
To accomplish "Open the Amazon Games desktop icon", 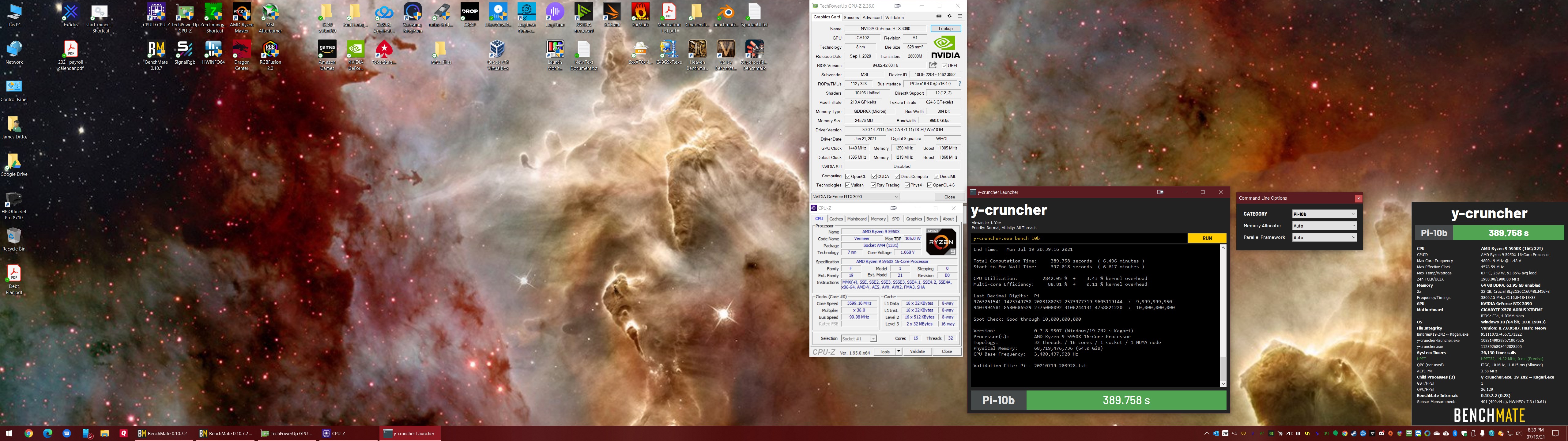I will (x=327, y=55).
